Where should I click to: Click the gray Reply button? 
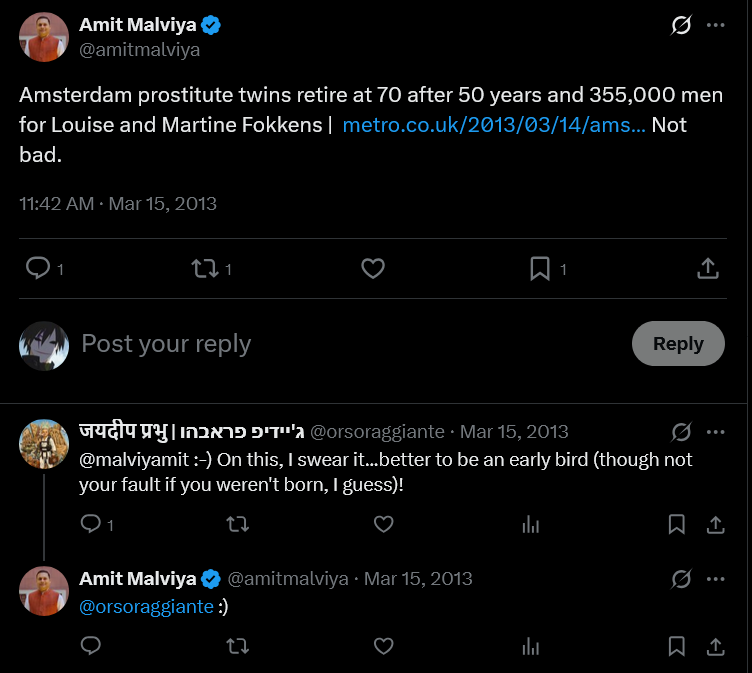[678, 343]
